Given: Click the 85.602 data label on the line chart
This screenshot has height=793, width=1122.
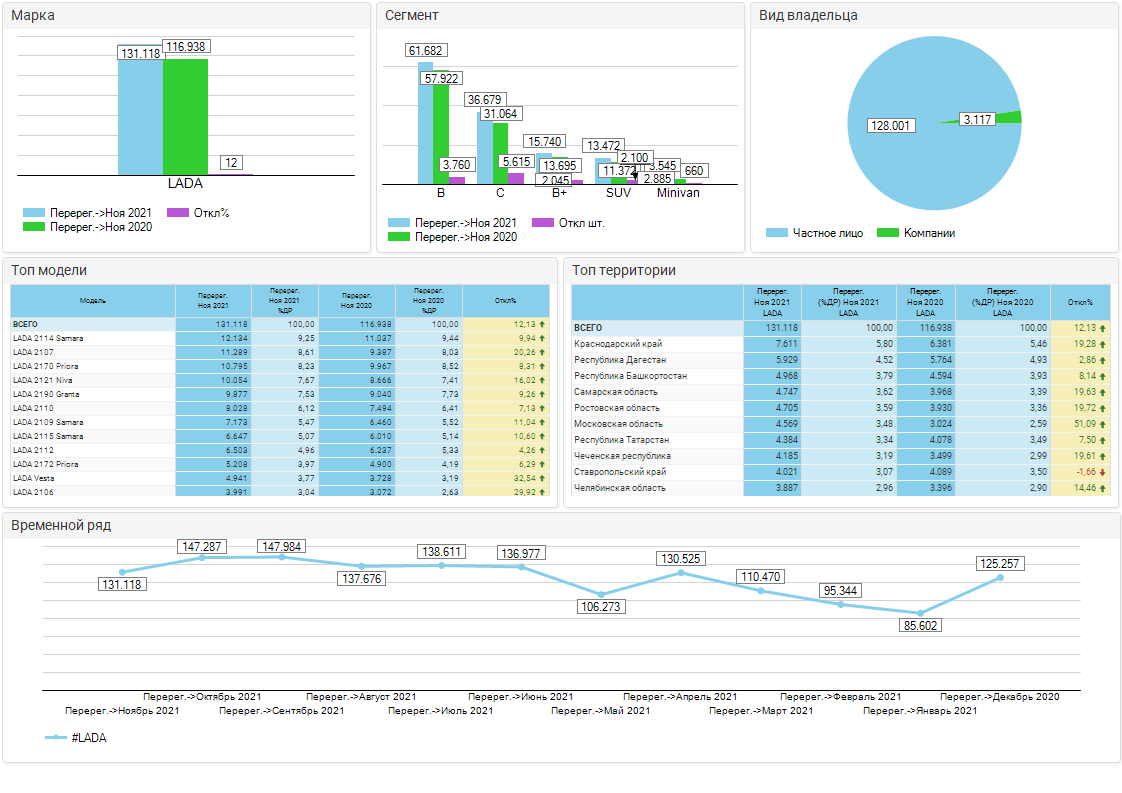Looking at the screenshot, I should click(x=919, y=625).
